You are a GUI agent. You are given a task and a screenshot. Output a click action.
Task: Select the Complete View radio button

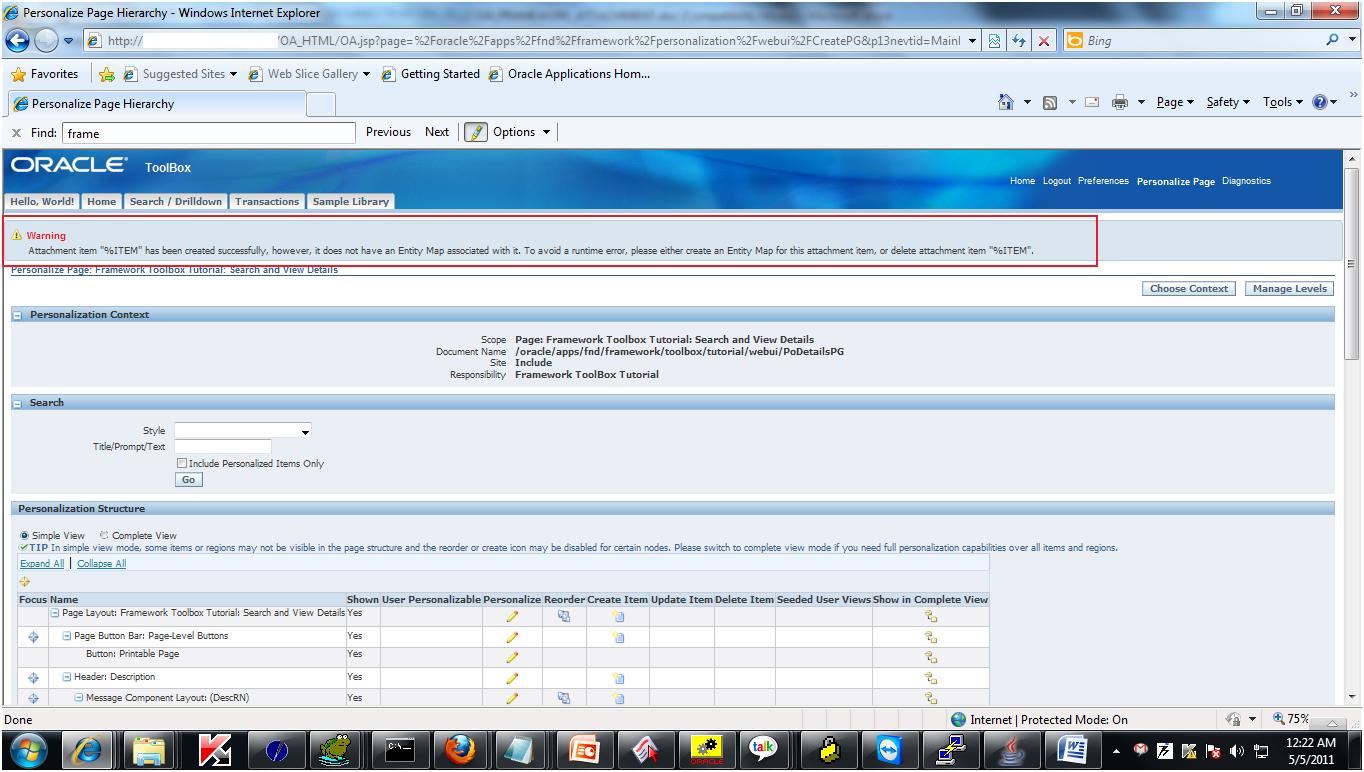[104, 536]
